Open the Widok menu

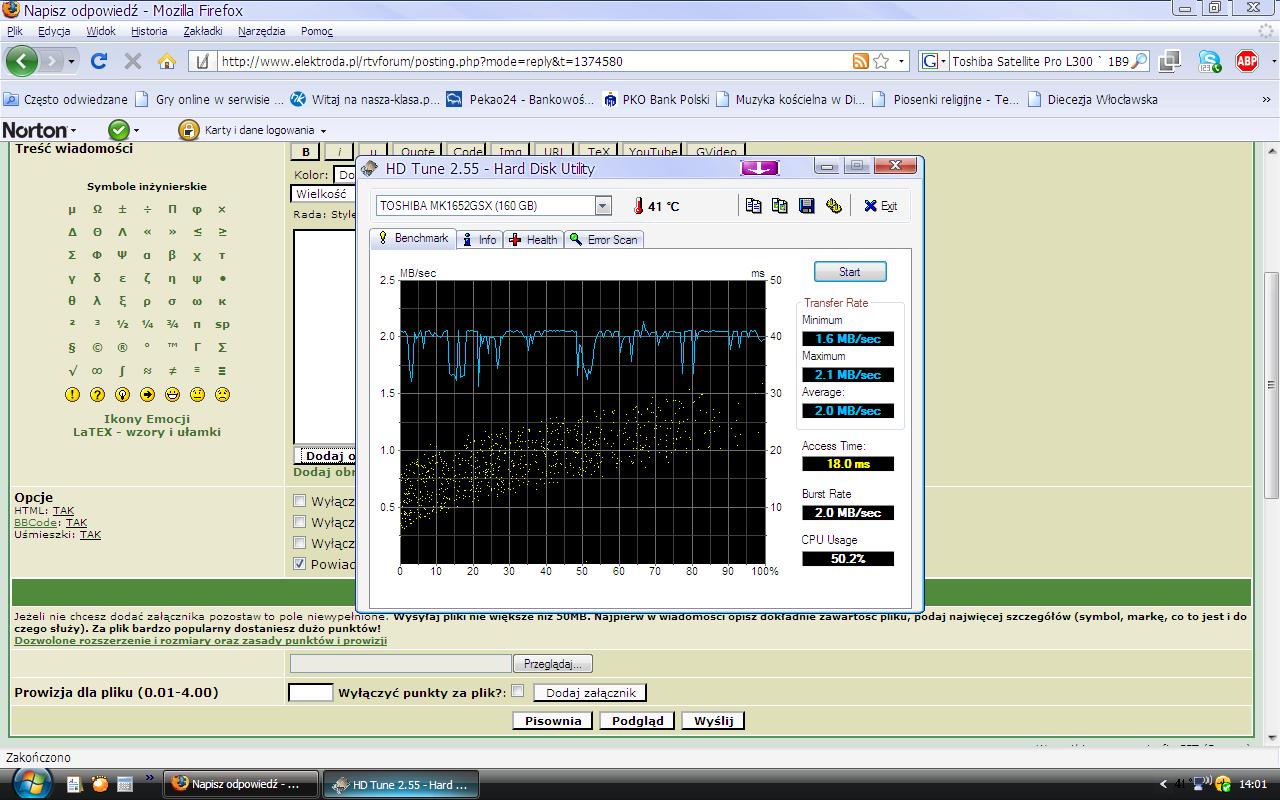click(102, 31)
